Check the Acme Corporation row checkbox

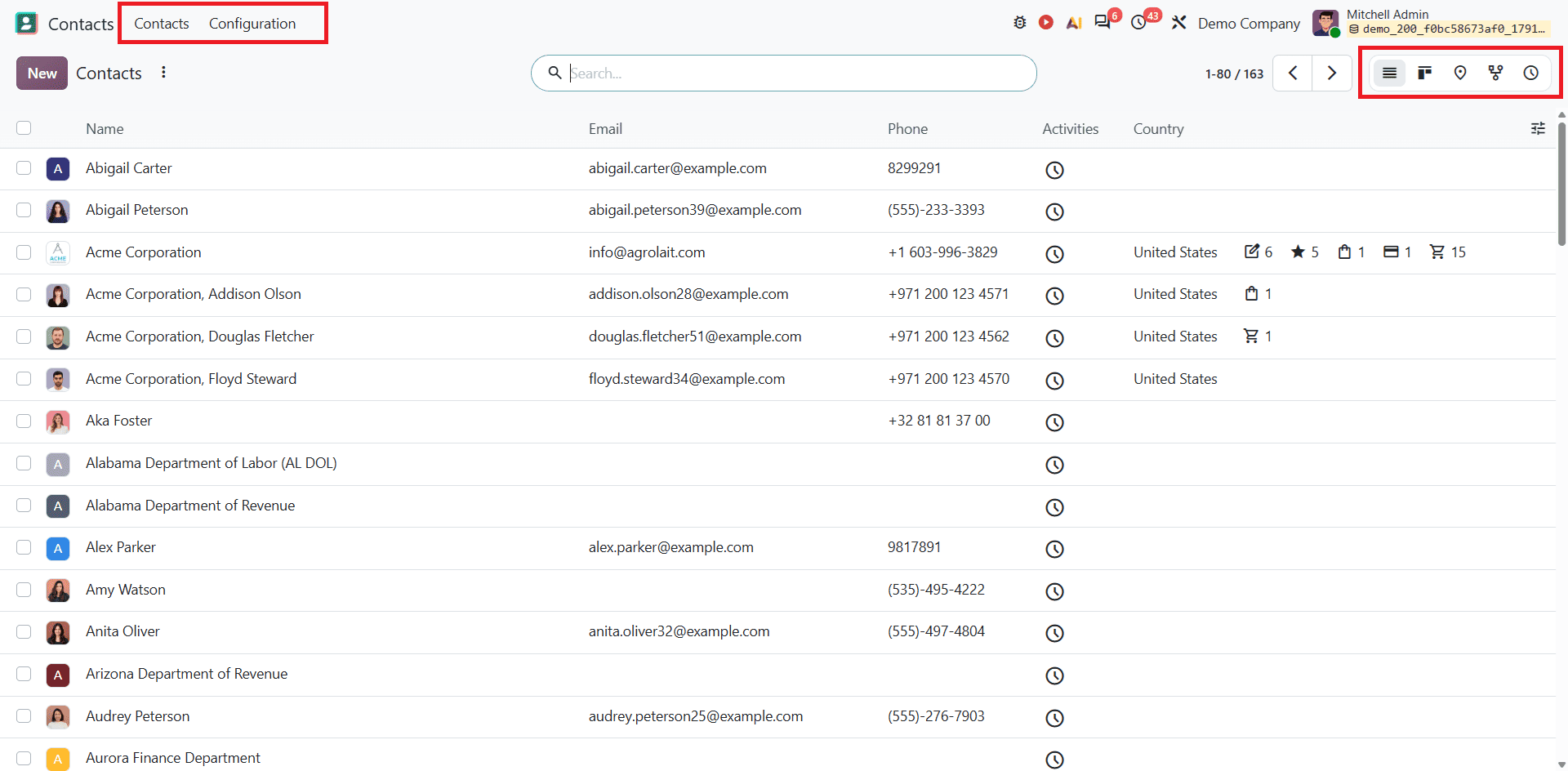tap(24, 252)
